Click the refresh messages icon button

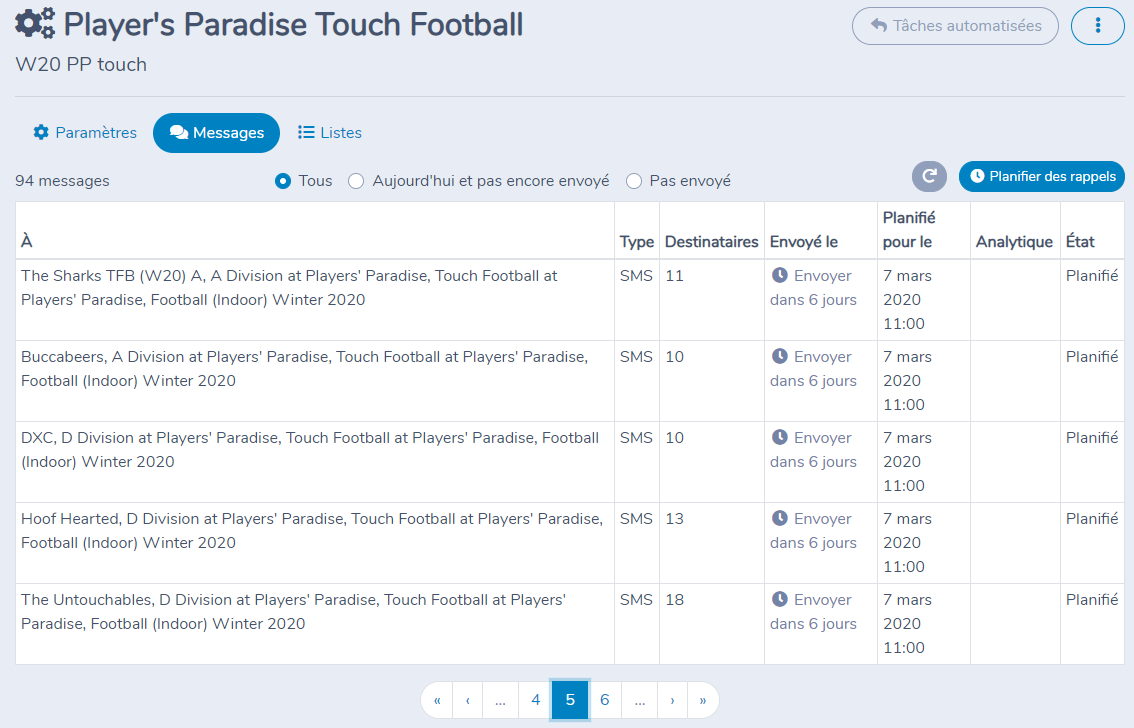point(929,176)
